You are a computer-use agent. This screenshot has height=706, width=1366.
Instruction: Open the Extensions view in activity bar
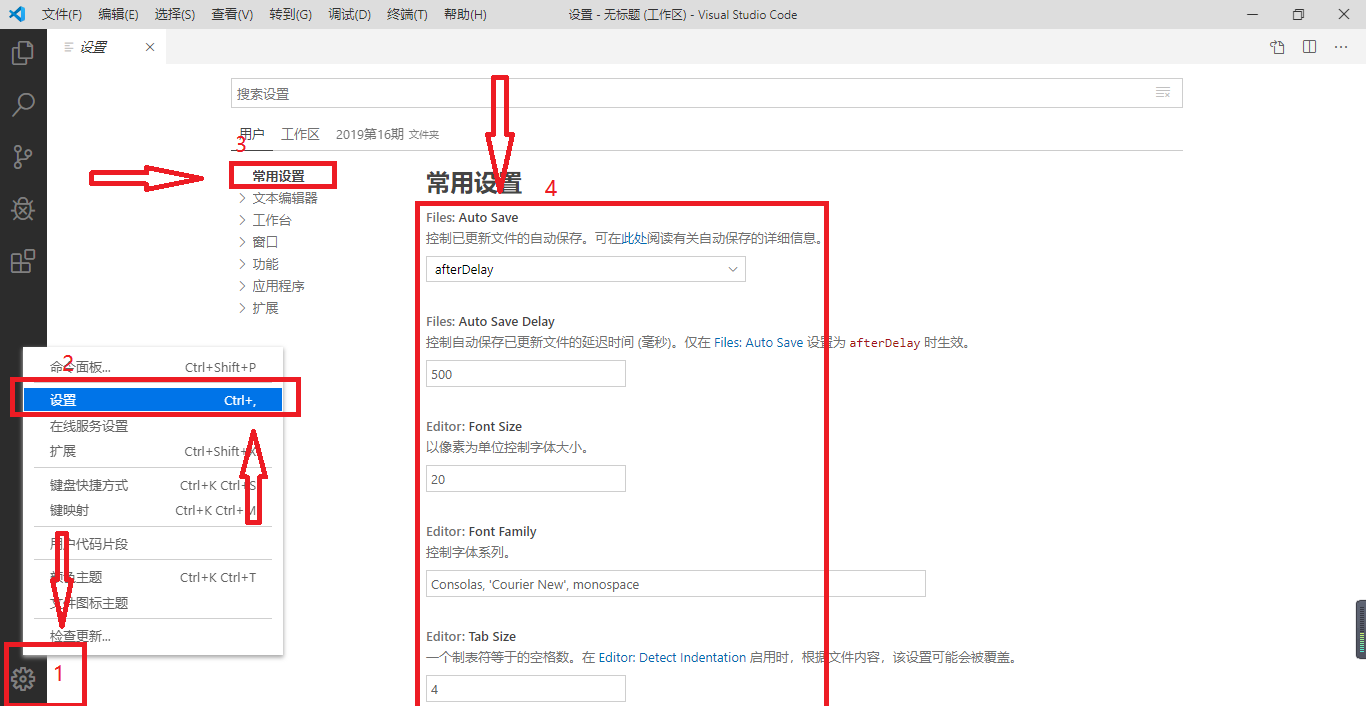coord(23,262)
